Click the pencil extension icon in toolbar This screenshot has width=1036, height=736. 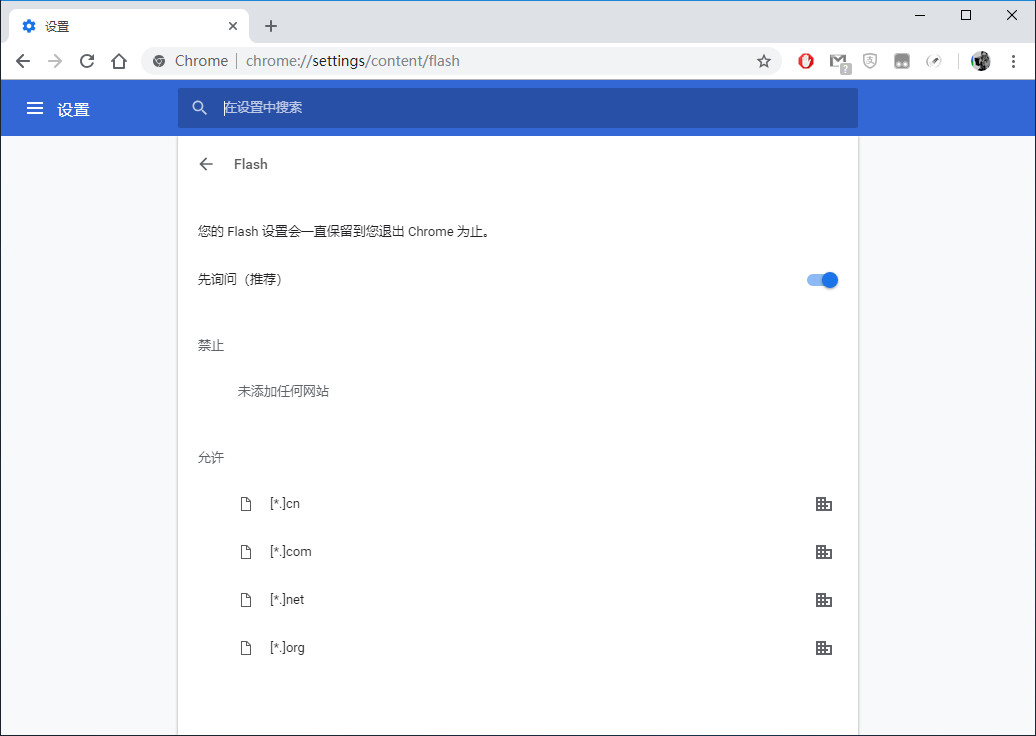pos(934,61)
